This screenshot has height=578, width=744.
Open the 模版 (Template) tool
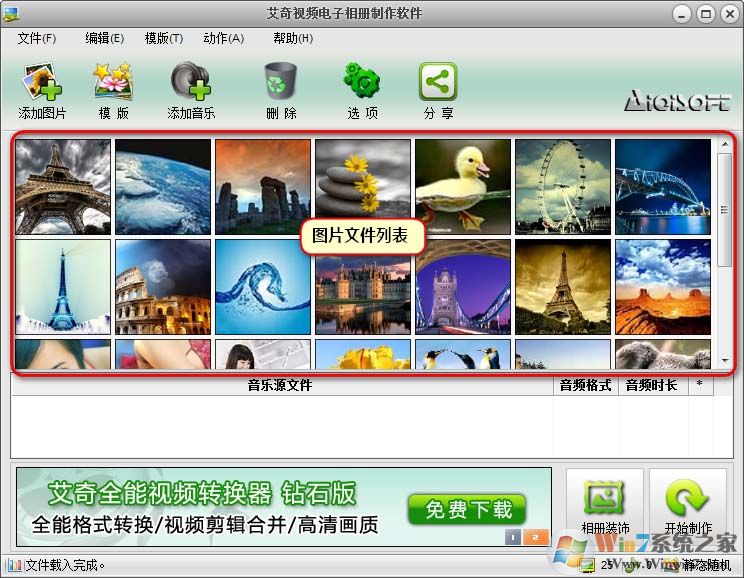(113, 82)
